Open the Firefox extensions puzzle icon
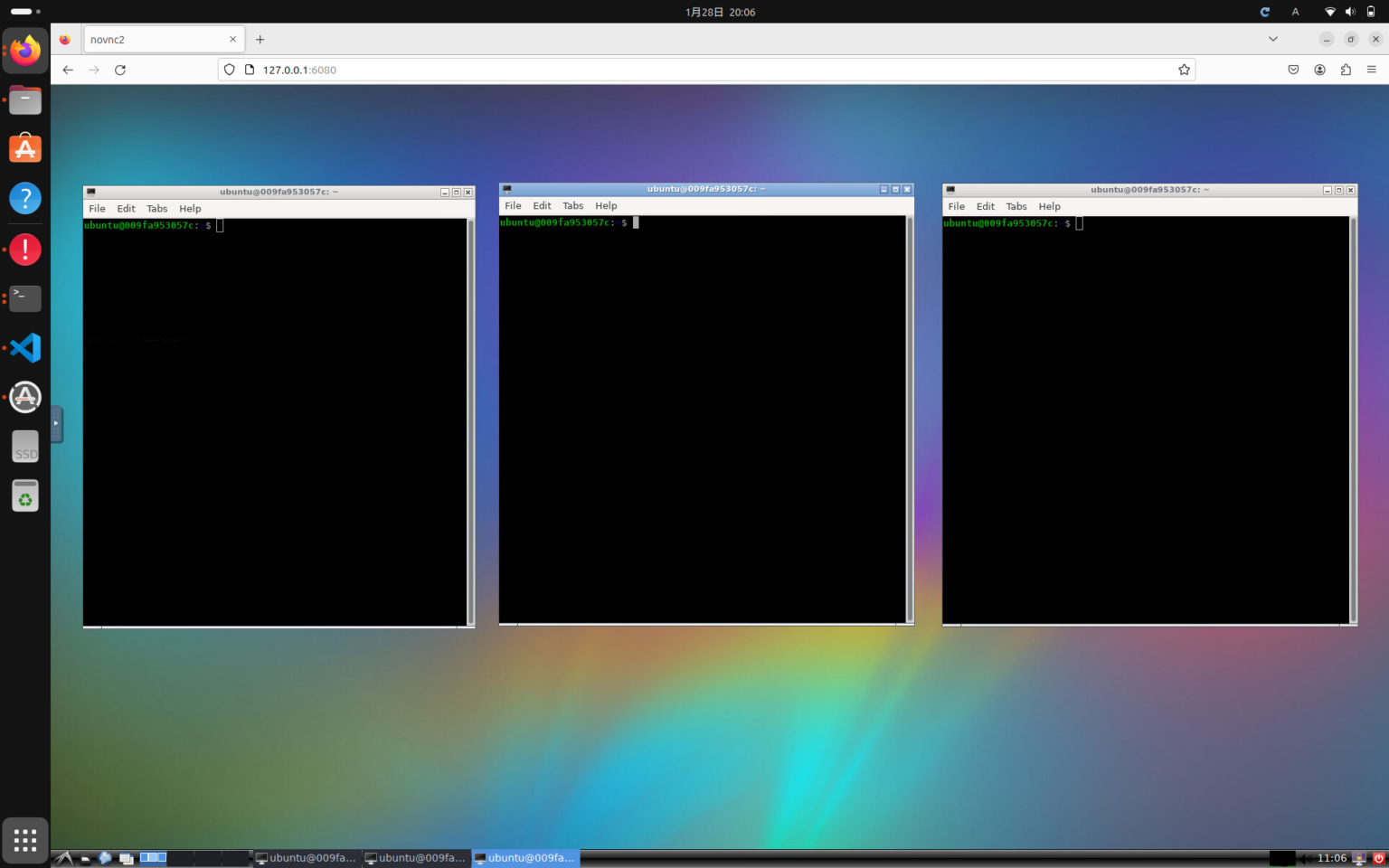Screen dimensions: 1389x868 (1346, 70)
